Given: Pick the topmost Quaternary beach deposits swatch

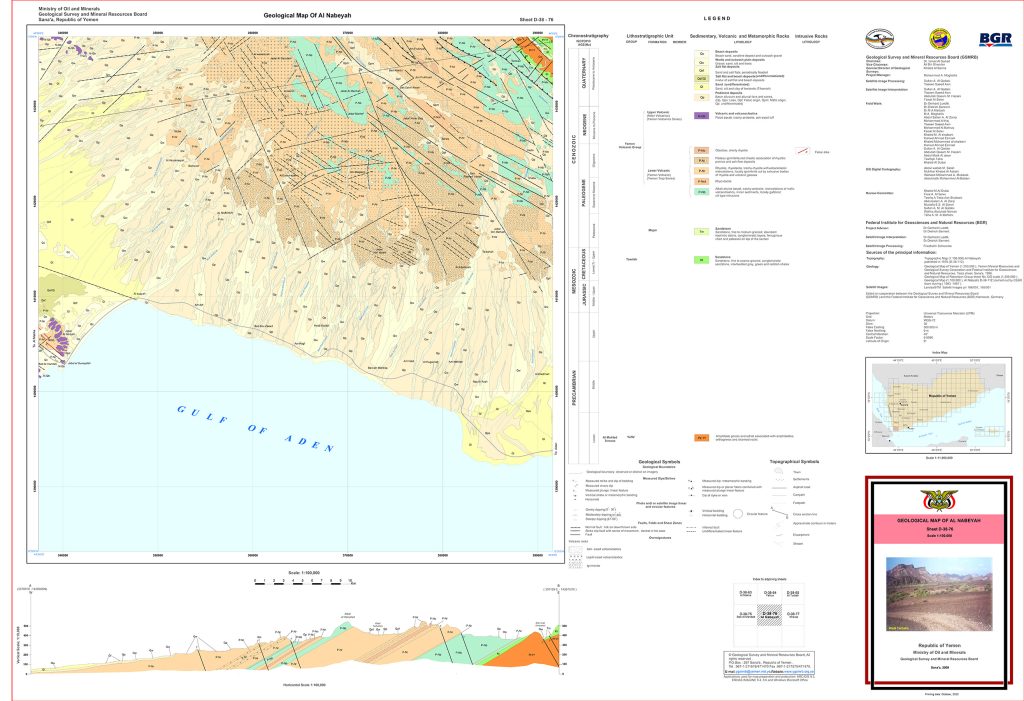Looking at the screenshot, I should 702,51.
